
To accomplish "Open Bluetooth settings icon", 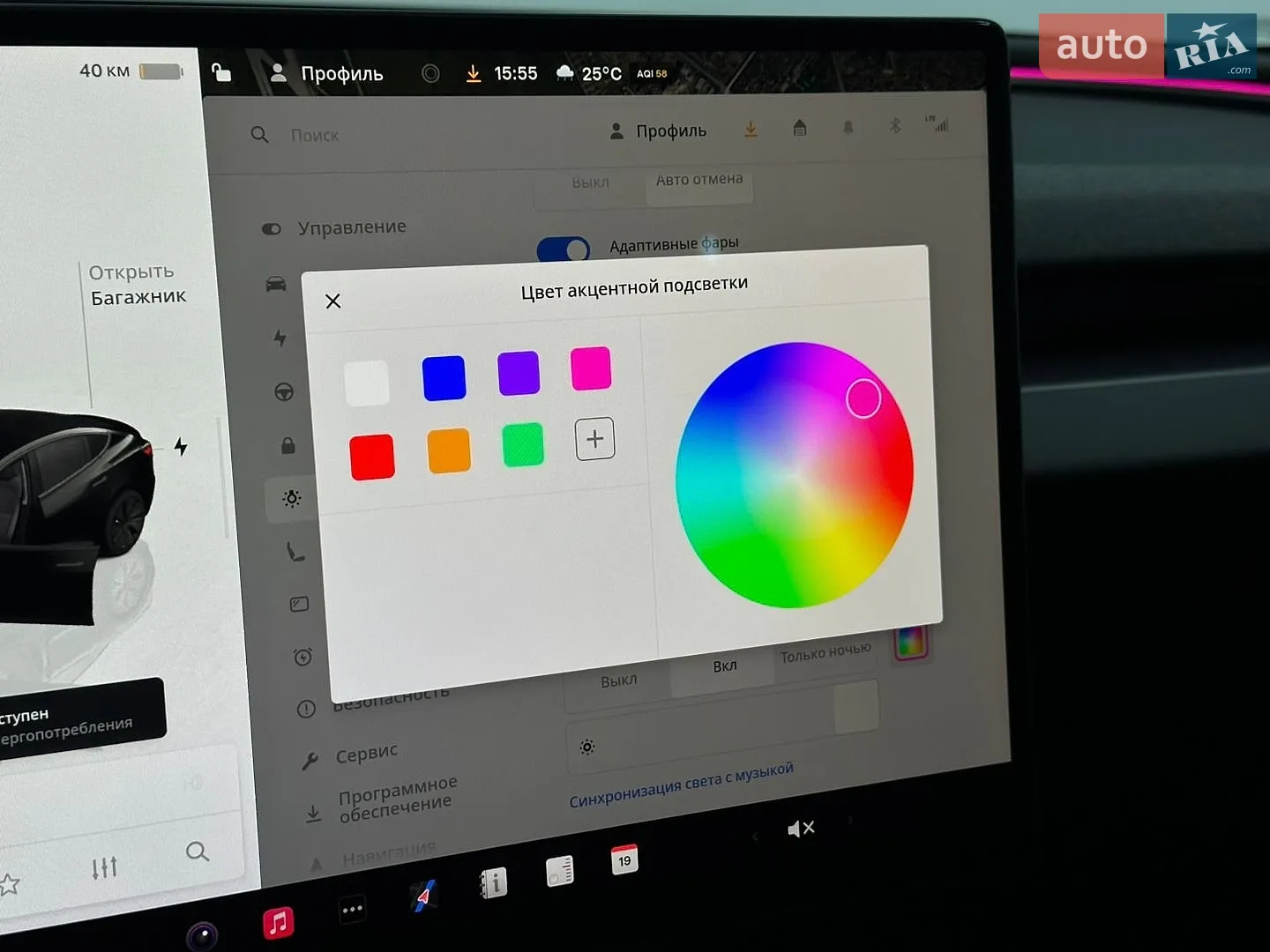I will [x=894, y=125].
